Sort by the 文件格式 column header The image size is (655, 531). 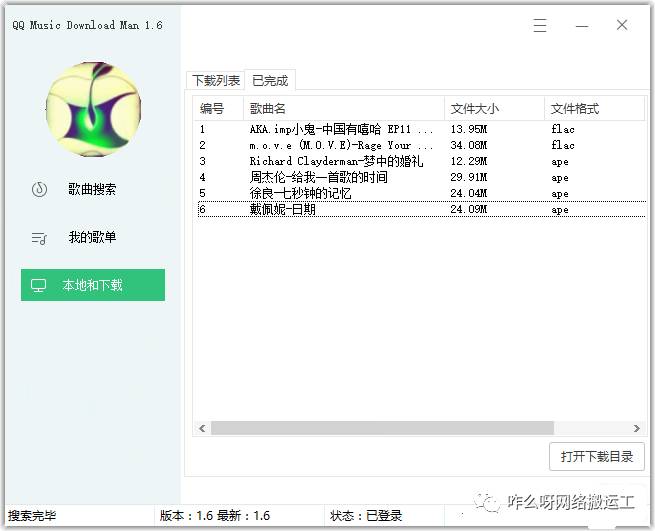(x=594, y=109)
